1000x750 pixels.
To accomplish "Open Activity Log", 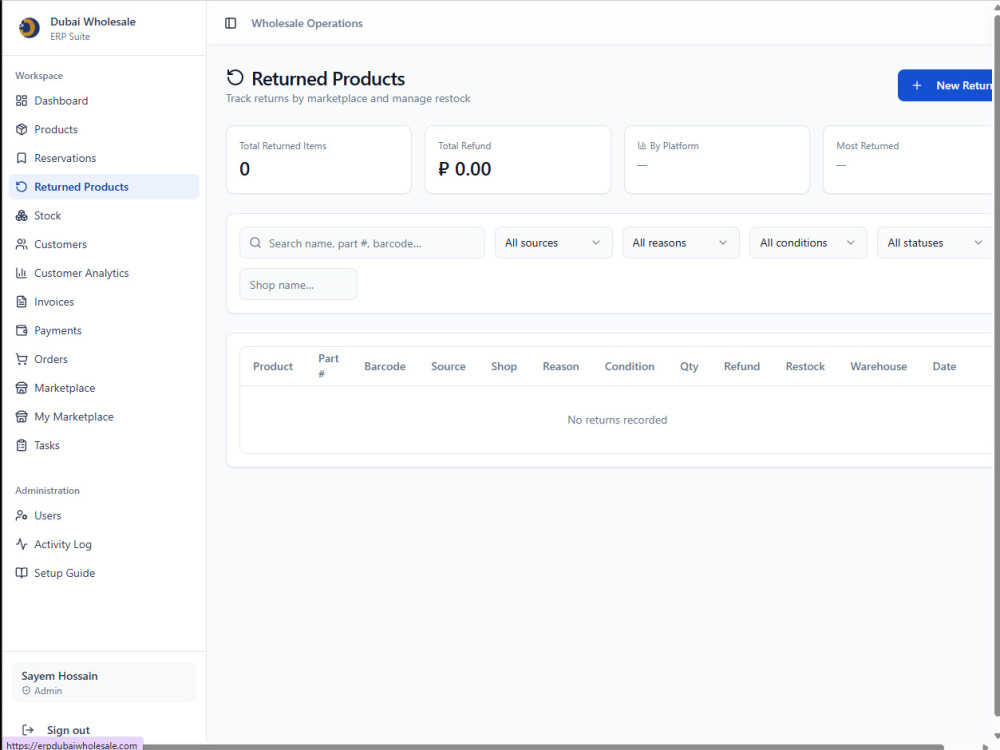I will tap(104, 544).
